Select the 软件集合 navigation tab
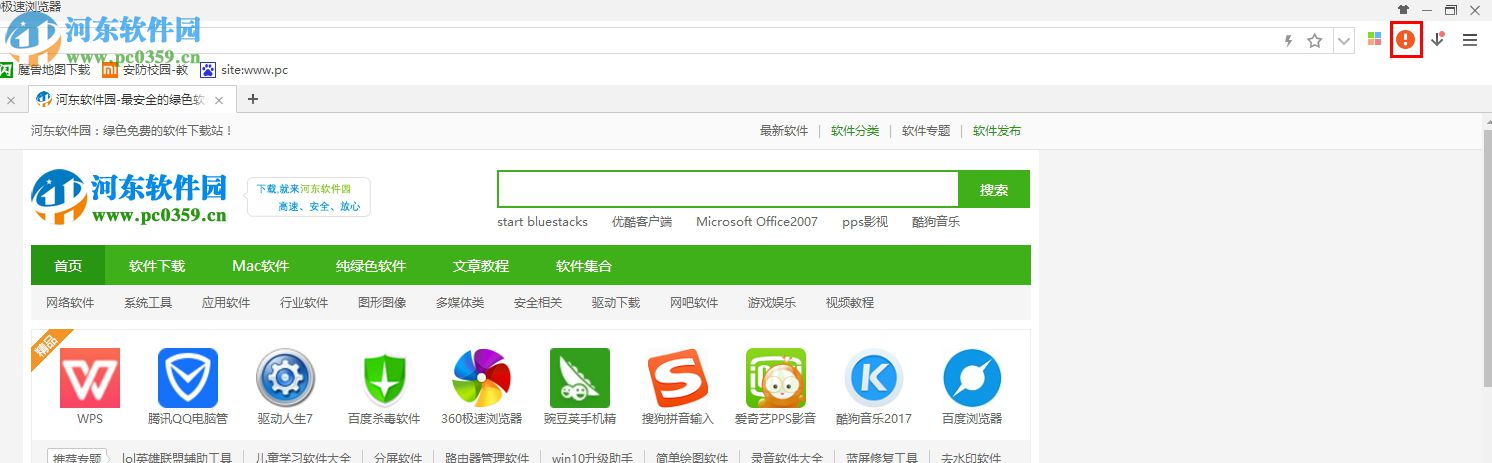Screen dimensions: 1492x463 pyautogui.click(x=584, y=266)
